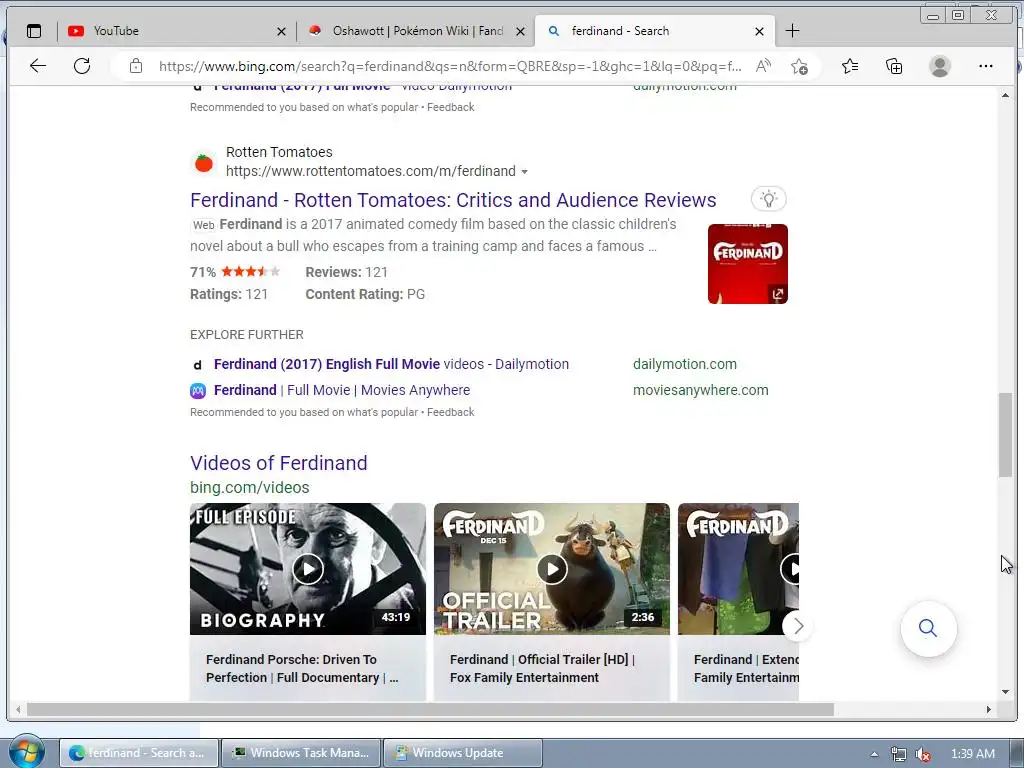Open Ferdinand Extended third video thumbnail
This screenshot has width=1024, height=768.
tap(738, 569)
